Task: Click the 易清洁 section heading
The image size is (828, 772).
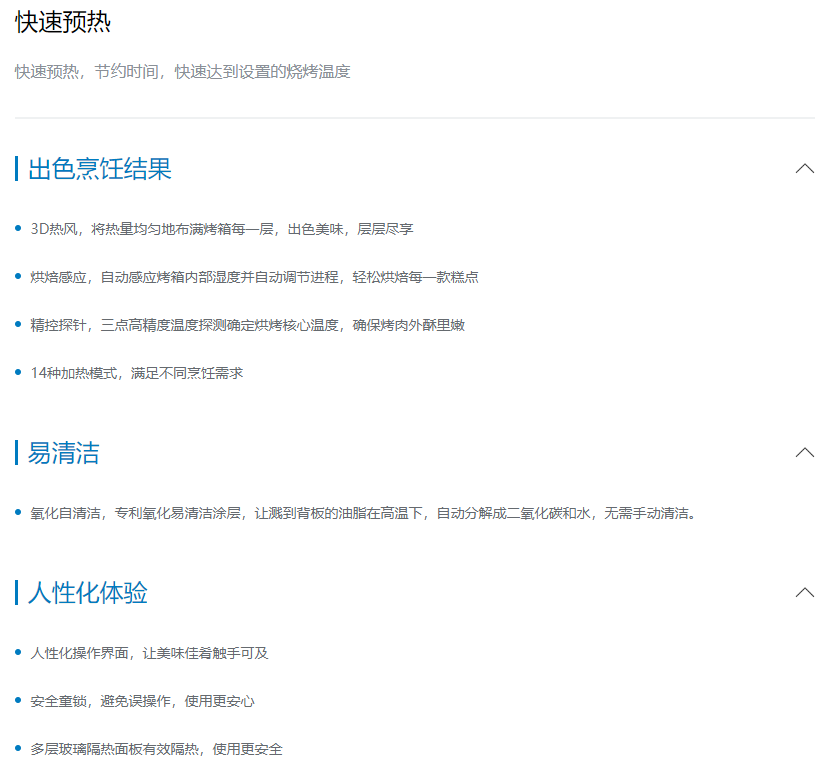Action: [64, 453]
